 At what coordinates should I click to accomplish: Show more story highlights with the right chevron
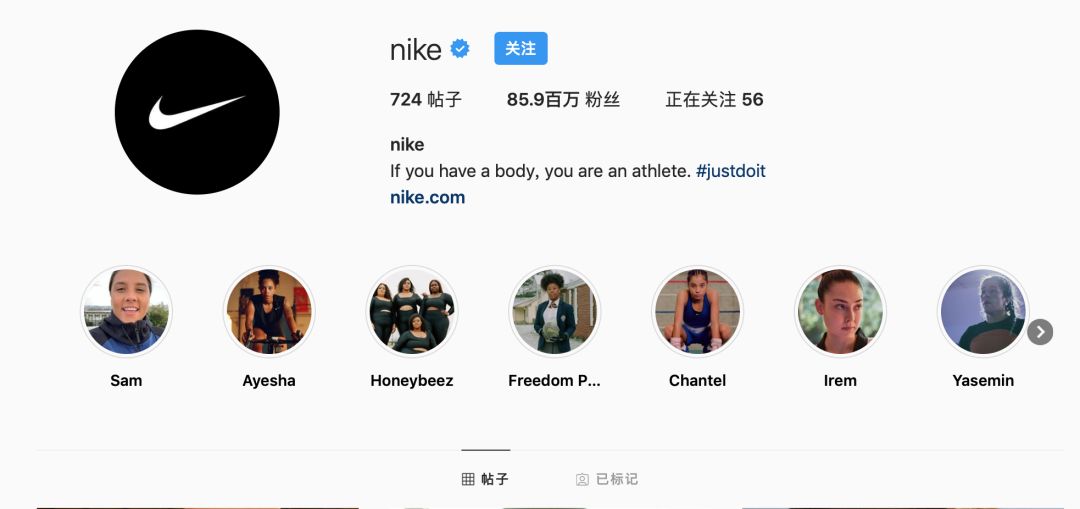pos(1040,332)
